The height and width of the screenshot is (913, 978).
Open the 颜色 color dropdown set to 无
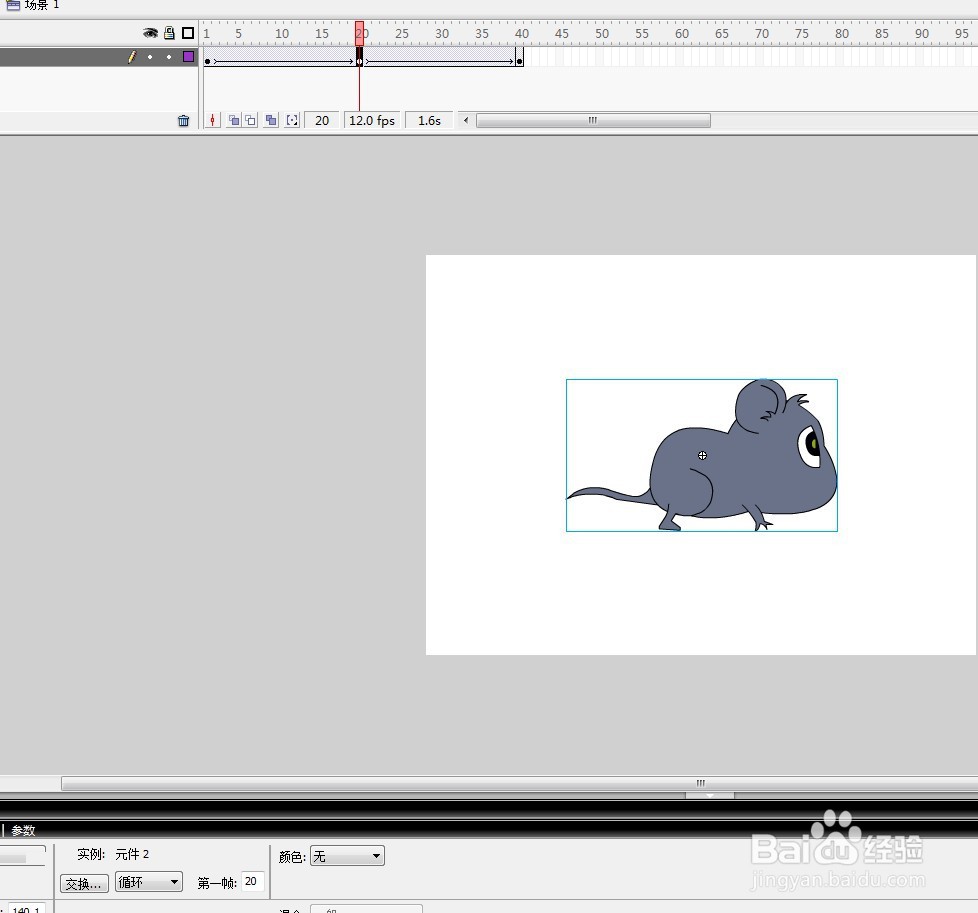tap(347, 856)
